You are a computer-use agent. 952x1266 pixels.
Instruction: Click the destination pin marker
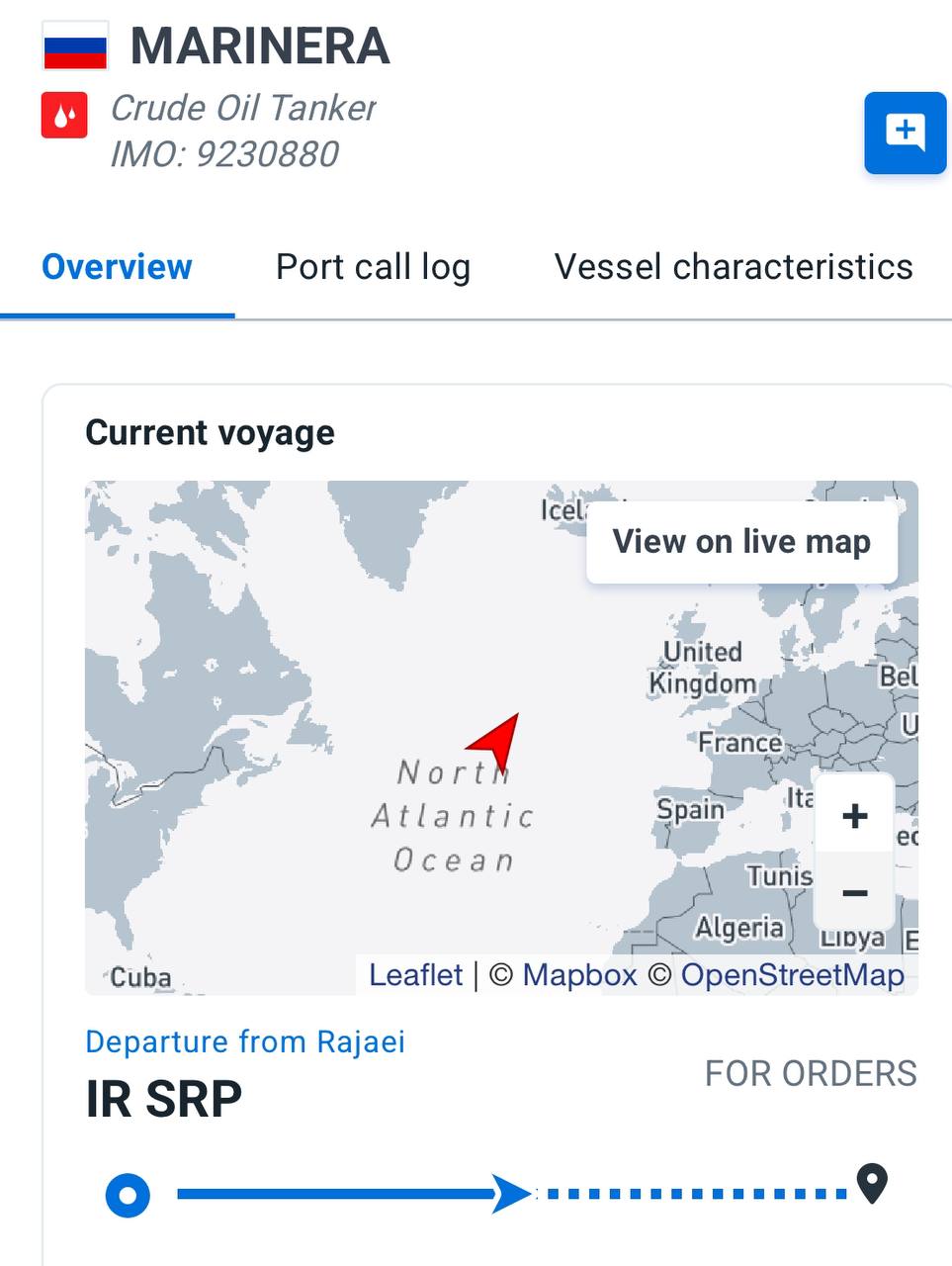pyautogui.click(x=871, y=1183)
